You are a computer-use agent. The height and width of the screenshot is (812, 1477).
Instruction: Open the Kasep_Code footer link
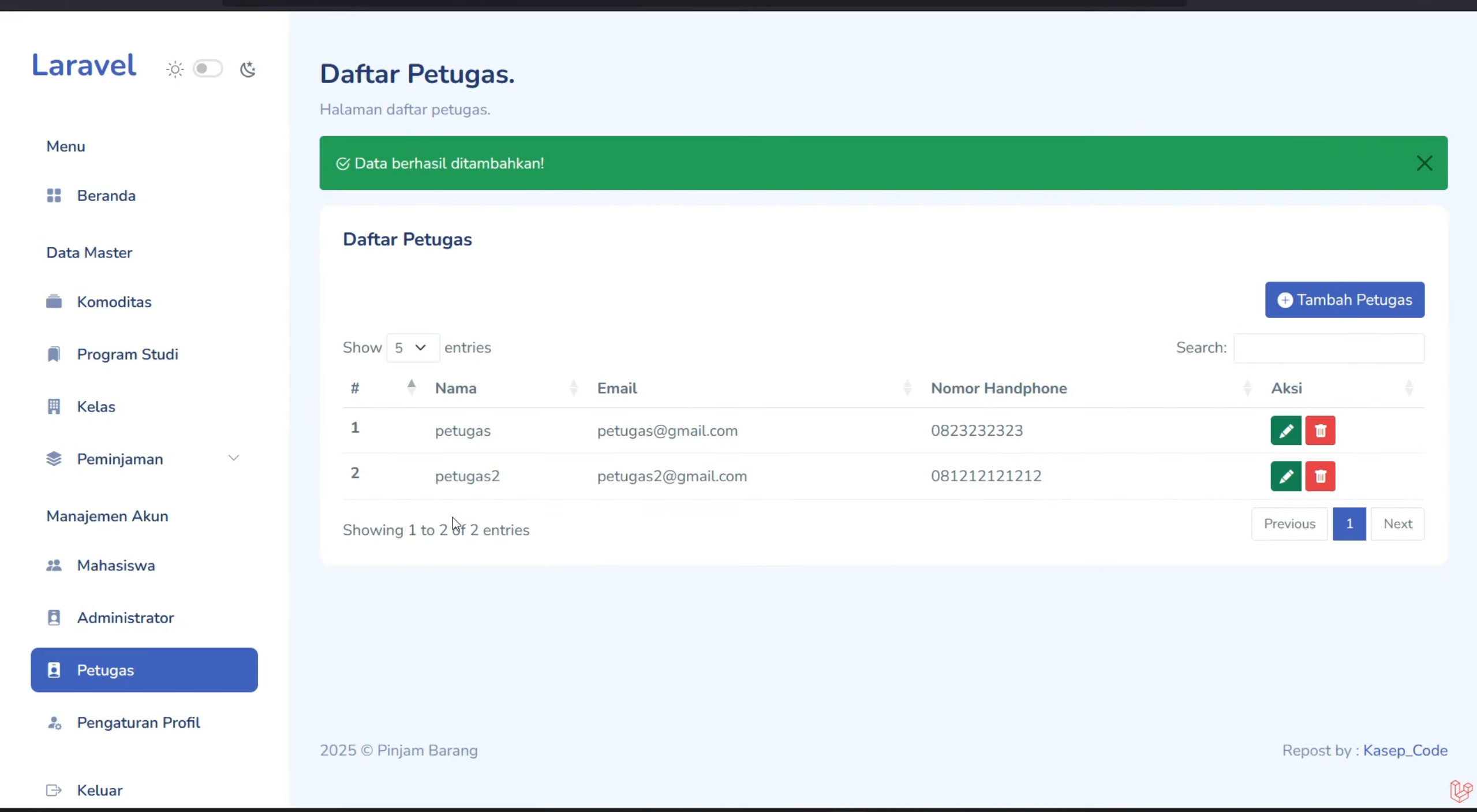point(1405,750)
